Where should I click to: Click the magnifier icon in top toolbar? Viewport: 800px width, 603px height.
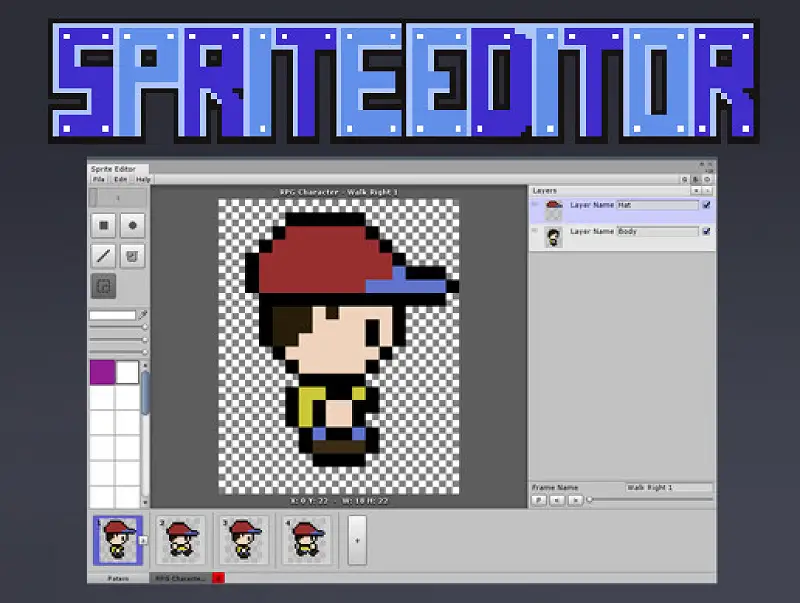coord(685,180)
